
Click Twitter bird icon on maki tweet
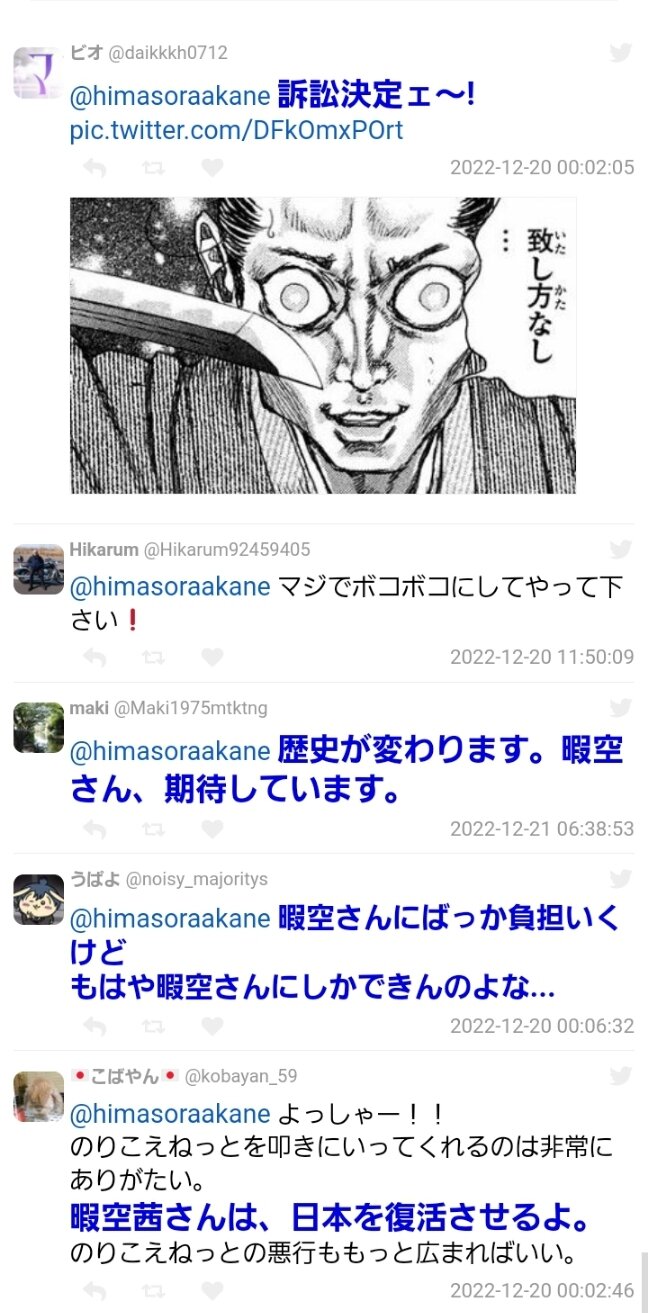pos(621,708)
